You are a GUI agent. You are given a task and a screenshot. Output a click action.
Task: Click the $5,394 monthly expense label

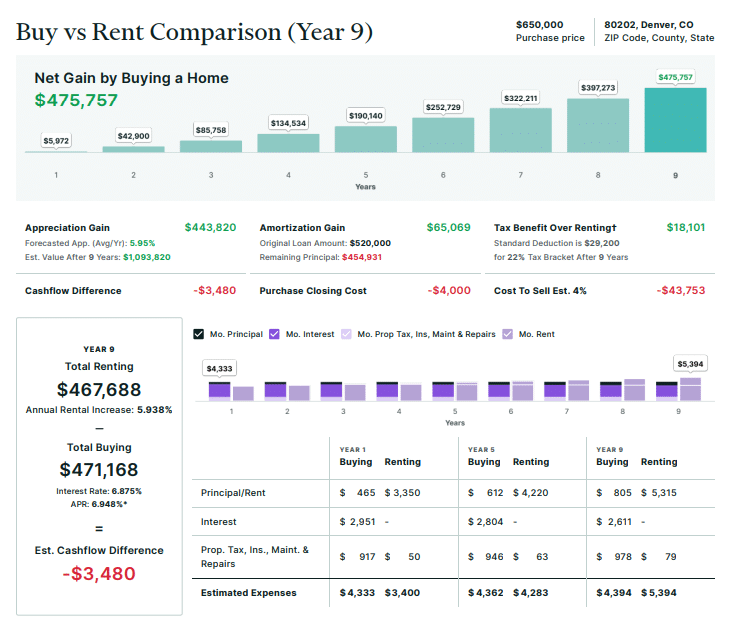pyautogui.click(x=690, y=363)
